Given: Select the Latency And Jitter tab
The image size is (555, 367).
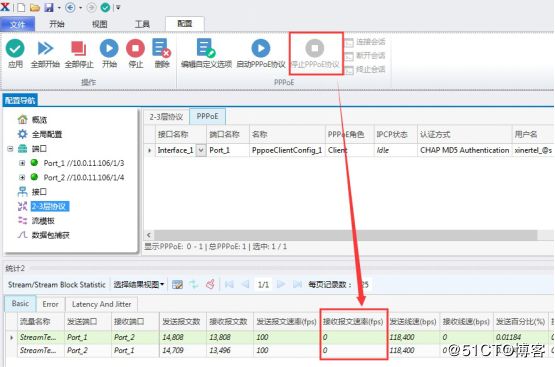Looking at the screenshot, I should (x=101, y=304).
